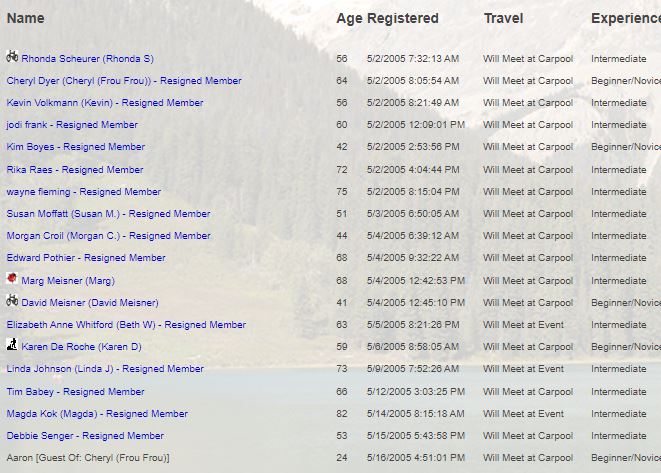Click the Registered column header

403,18
